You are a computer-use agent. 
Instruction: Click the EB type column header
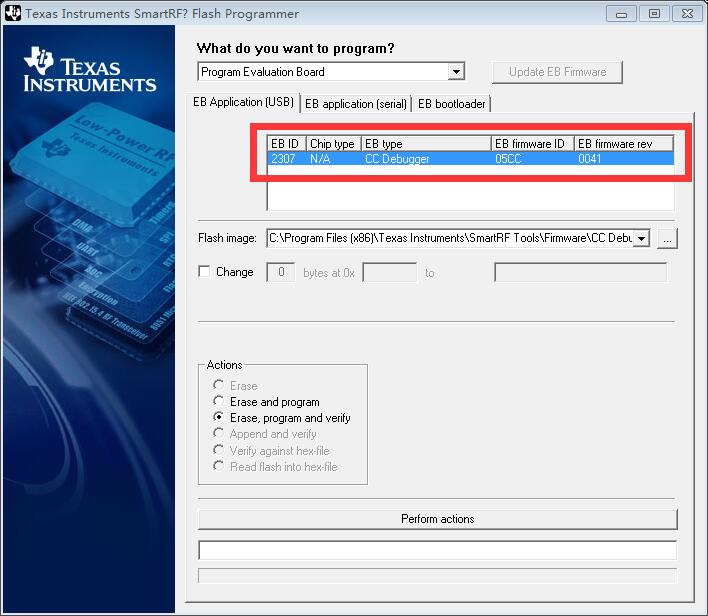(x=426, y=144)
